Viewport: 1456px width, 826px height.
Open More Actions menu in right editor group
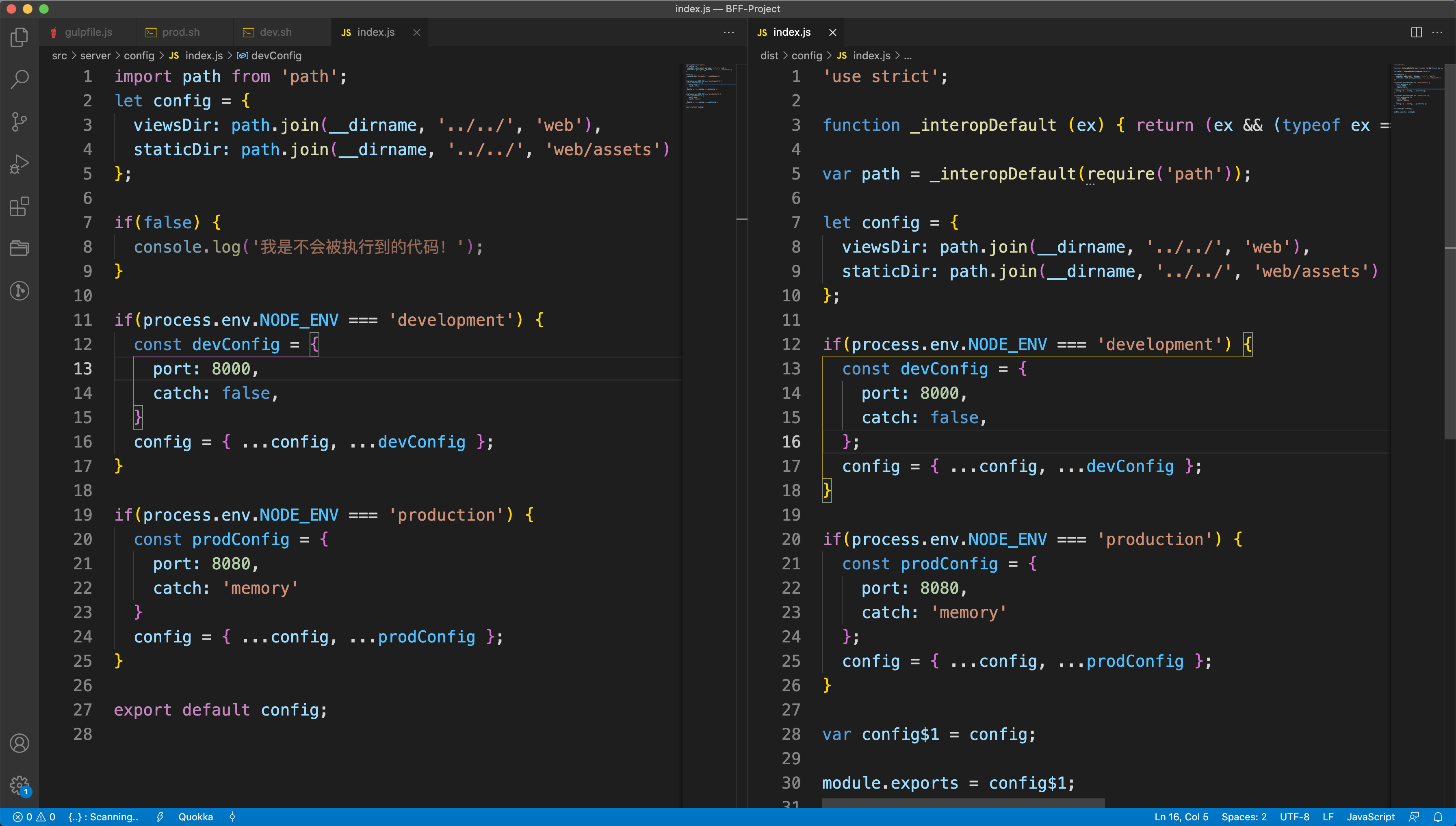[1437, 32]
